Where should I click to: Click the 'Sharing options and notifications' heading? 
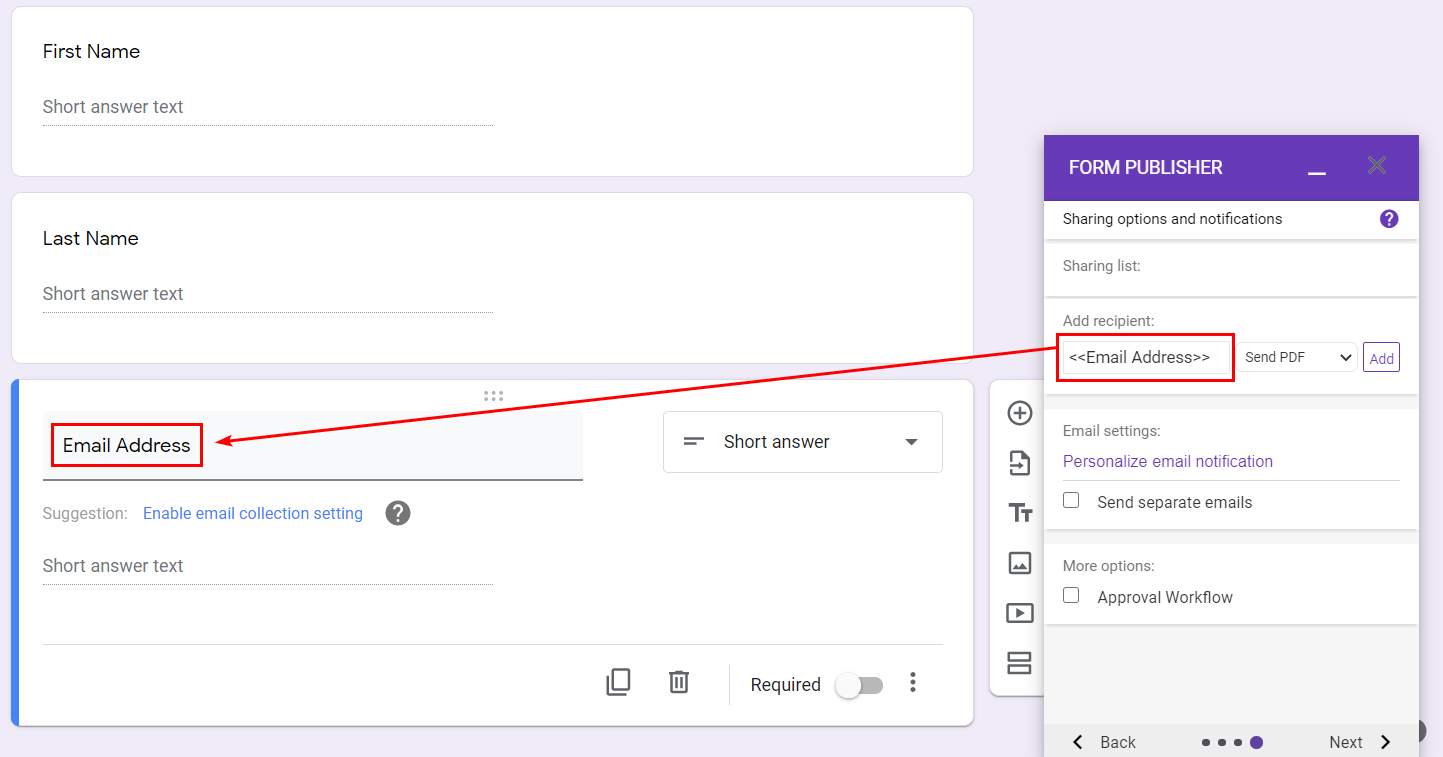pyautogui.click(x=1172, y=219)
